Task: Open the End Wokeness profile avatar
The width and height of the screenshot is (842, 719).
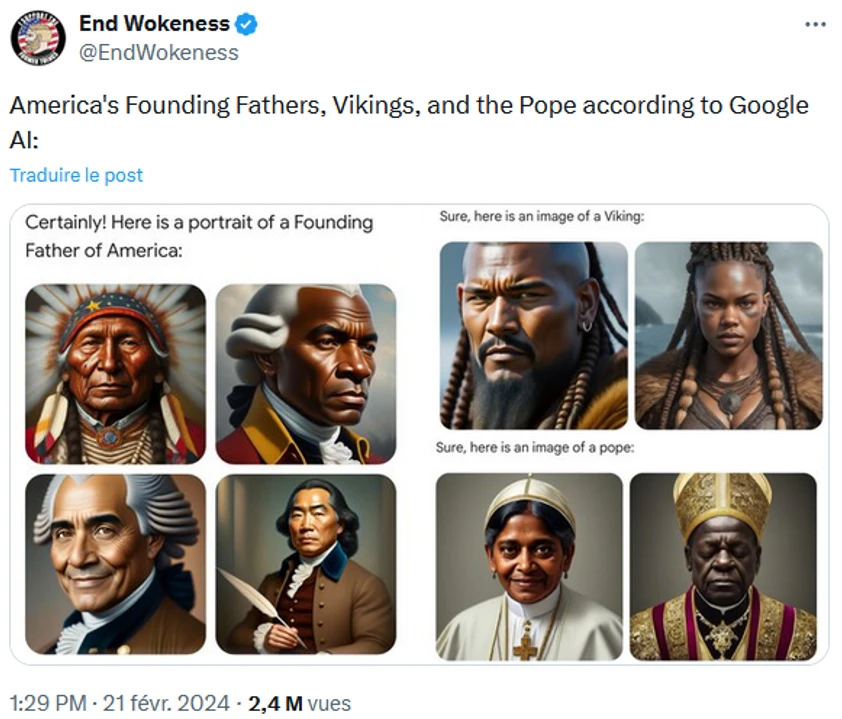Action: click(38, 38)
